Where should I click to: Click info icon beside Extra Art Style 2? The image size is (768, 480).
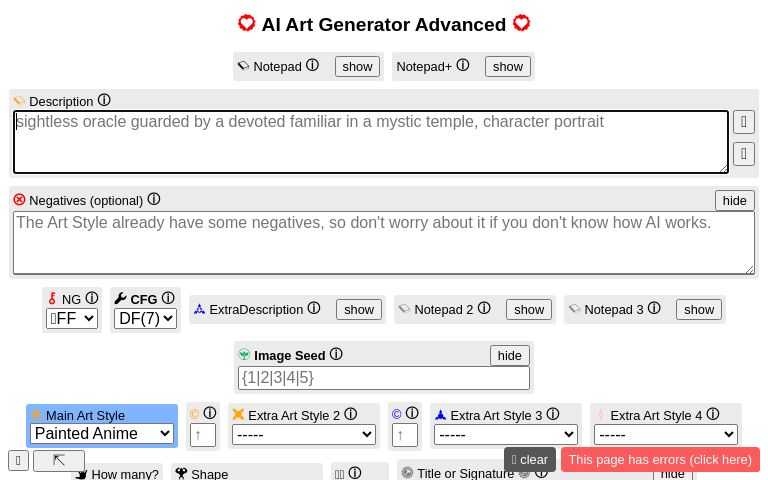351,414
